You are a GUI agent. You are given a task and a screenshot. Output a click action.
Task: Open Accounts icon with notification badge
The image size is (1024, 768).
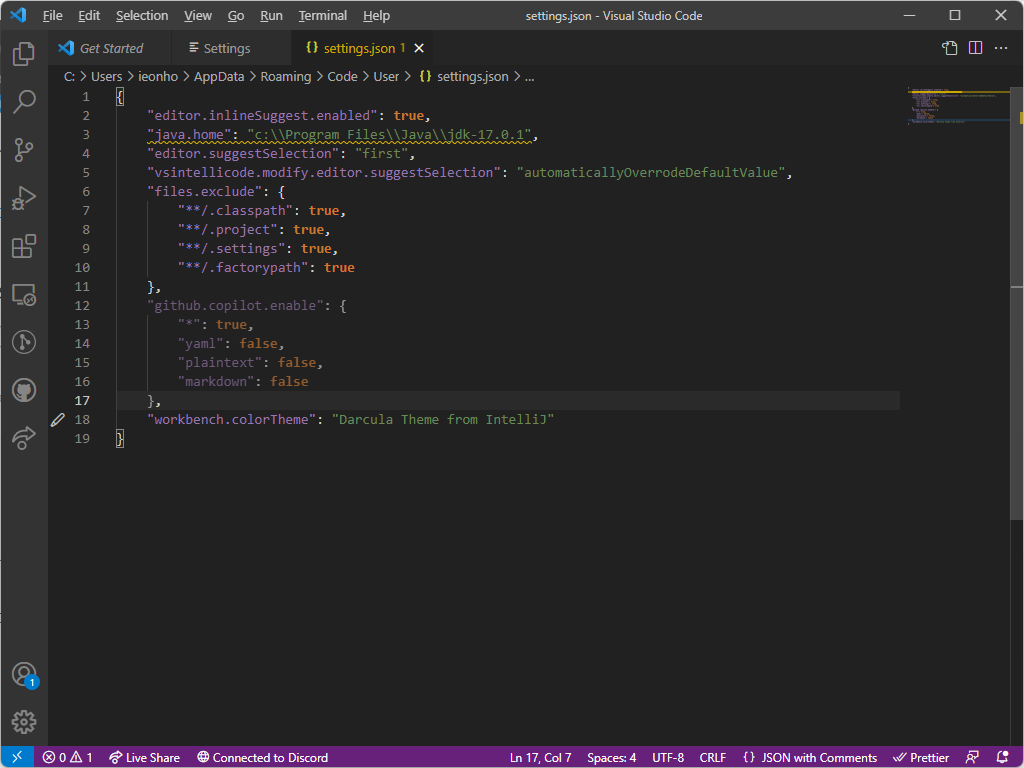(x=24, y=675)
